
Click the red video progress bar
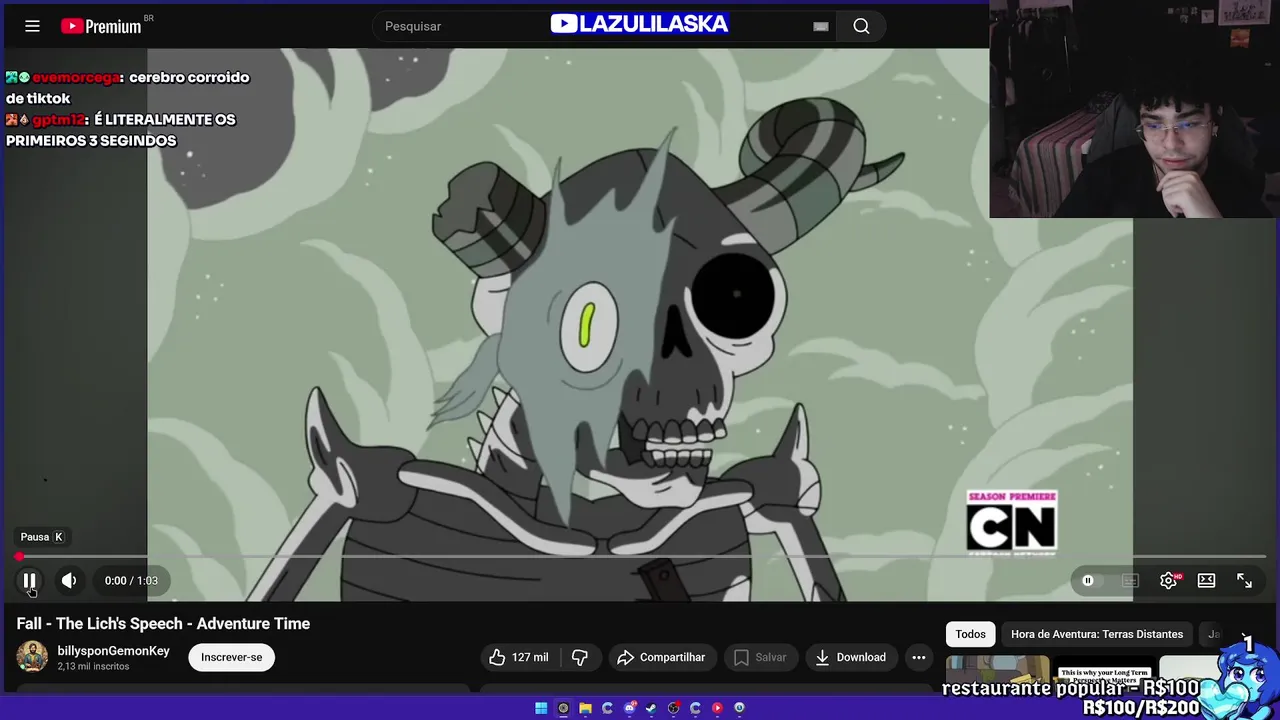[x=640, y=556]
